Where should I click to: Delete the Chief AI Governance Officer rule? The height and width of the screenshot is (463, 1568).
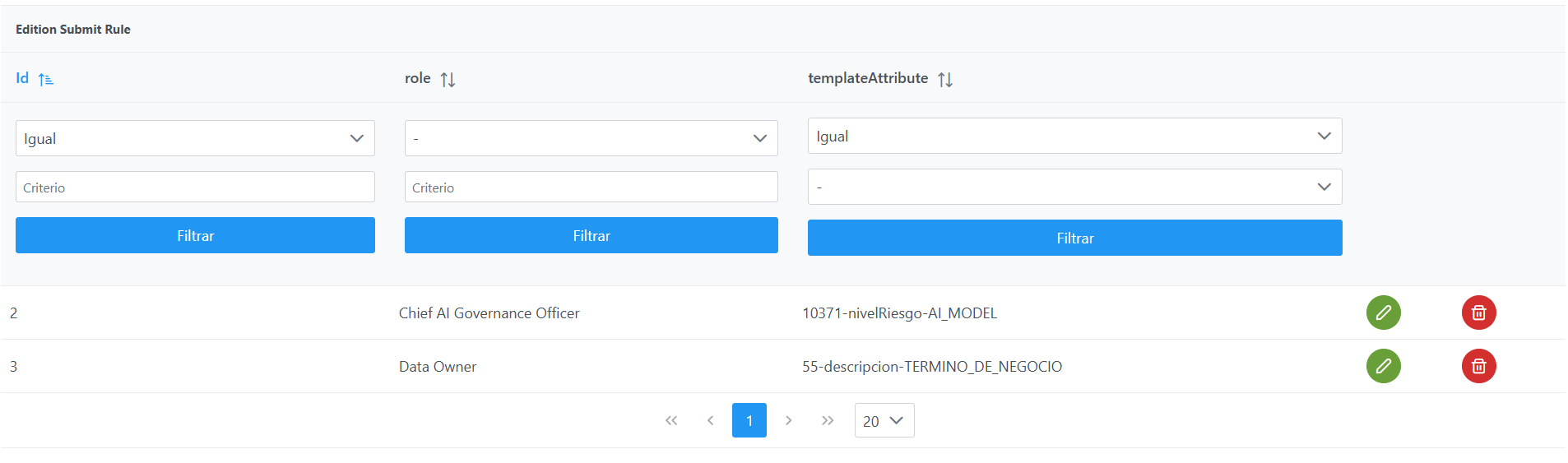pos(1478,313)
